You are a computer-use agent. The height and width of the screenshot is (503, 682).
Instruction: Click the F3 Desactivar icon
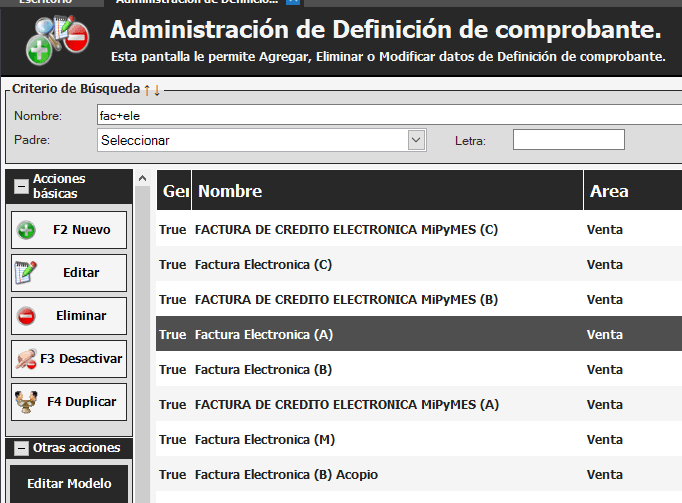(x=27, y=358)
